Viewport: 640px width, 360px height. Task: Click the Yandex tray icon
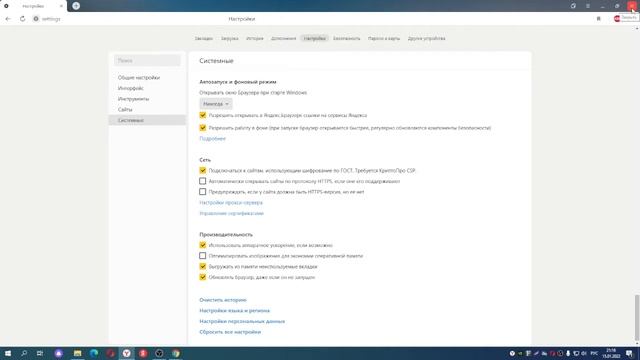[x=512, y=353]
